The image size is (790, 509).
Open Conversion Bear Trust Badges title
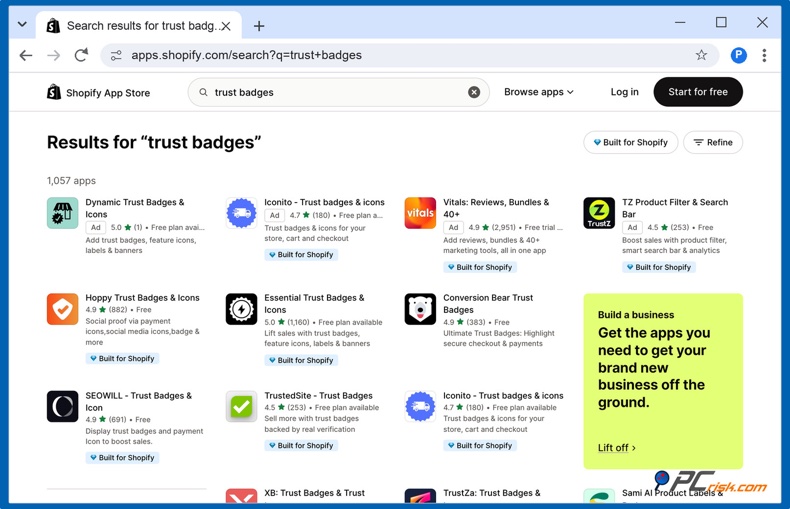click(488, 304)
